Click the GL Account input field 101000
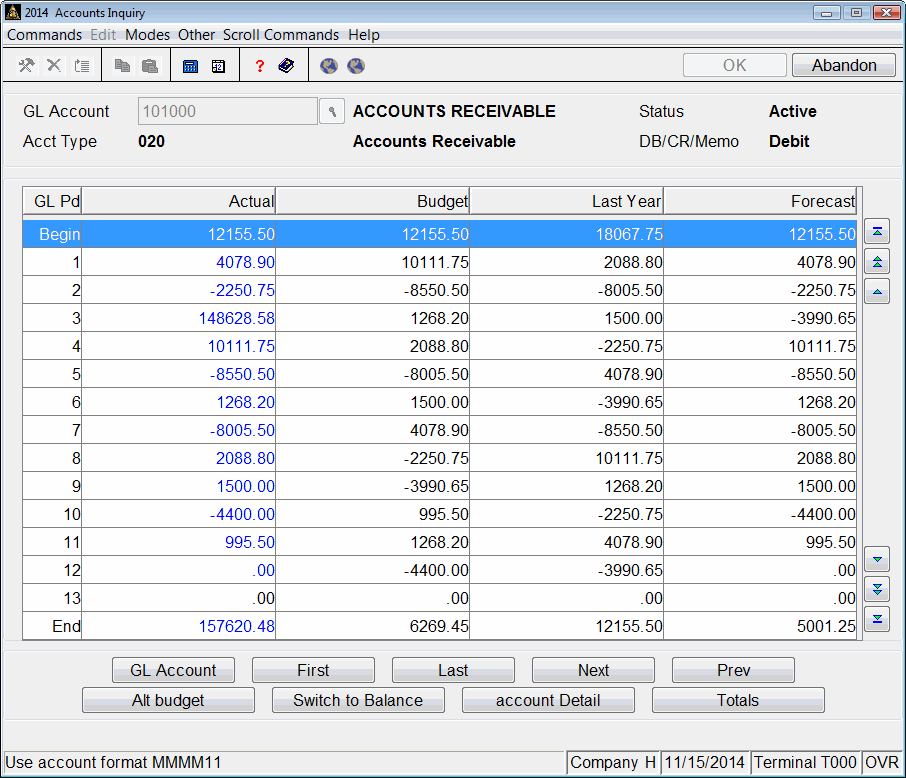Screen dimensions: 906x778 coord(228,111)
